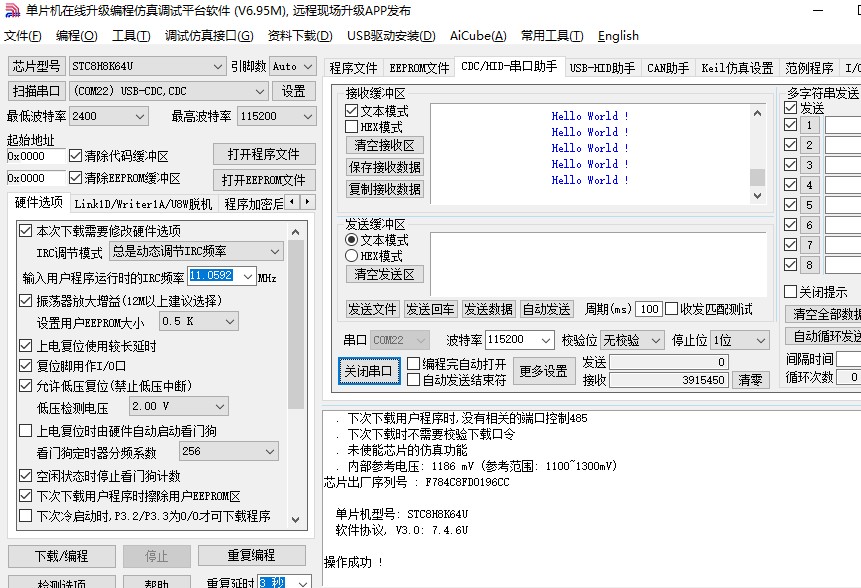Switch to CAN助手 tab
Screen dimensions: 861x588
click(x=668, y=68)
